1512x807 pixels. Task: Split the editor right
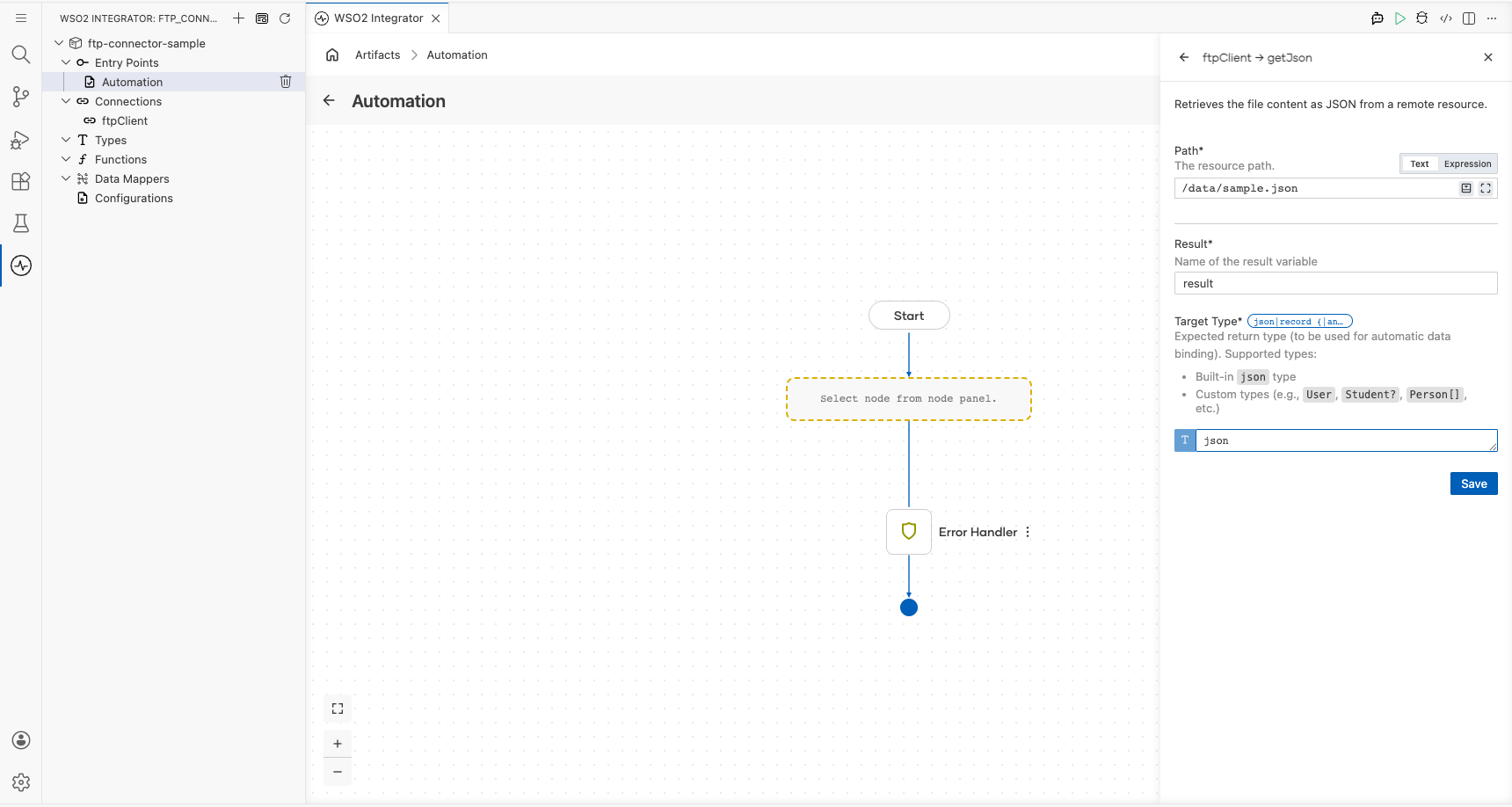coord(1469,18)
